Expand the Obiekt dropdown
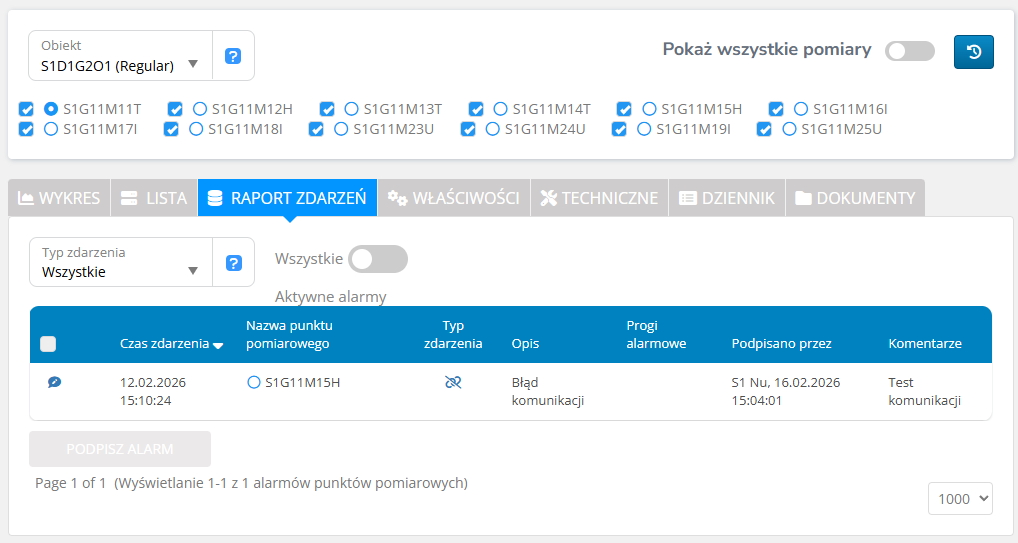 pyautogui.click(x=121, y=56)
